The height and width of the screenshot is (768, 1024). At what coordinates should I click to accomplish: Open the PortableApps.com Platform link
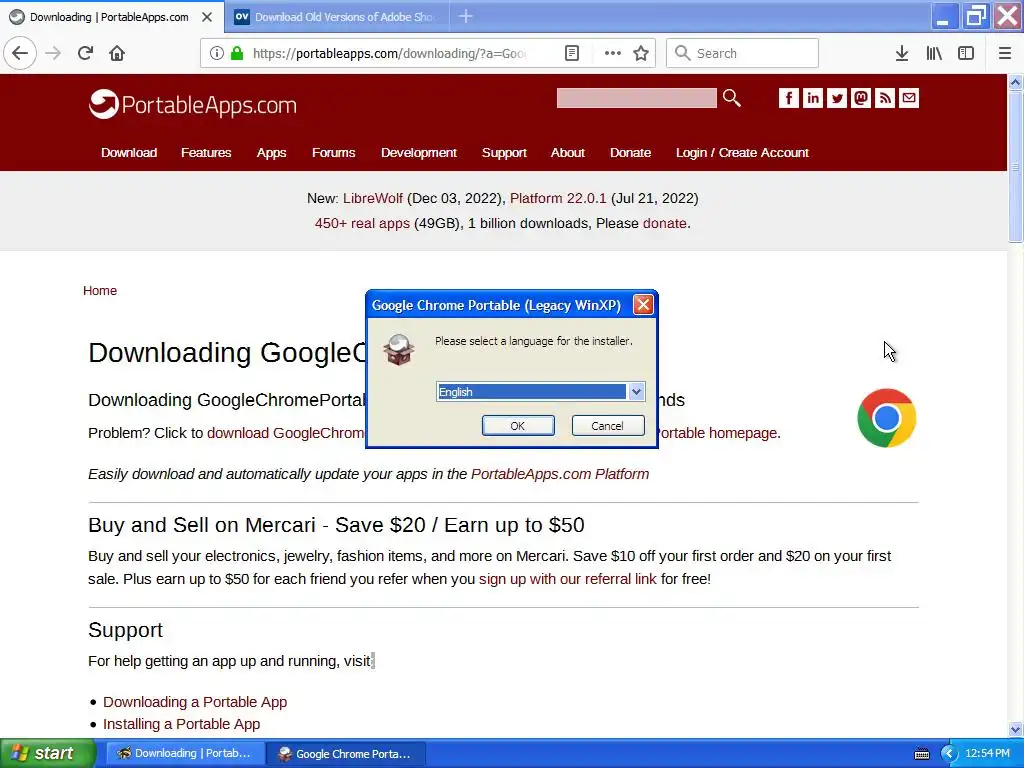click(560, 474)
